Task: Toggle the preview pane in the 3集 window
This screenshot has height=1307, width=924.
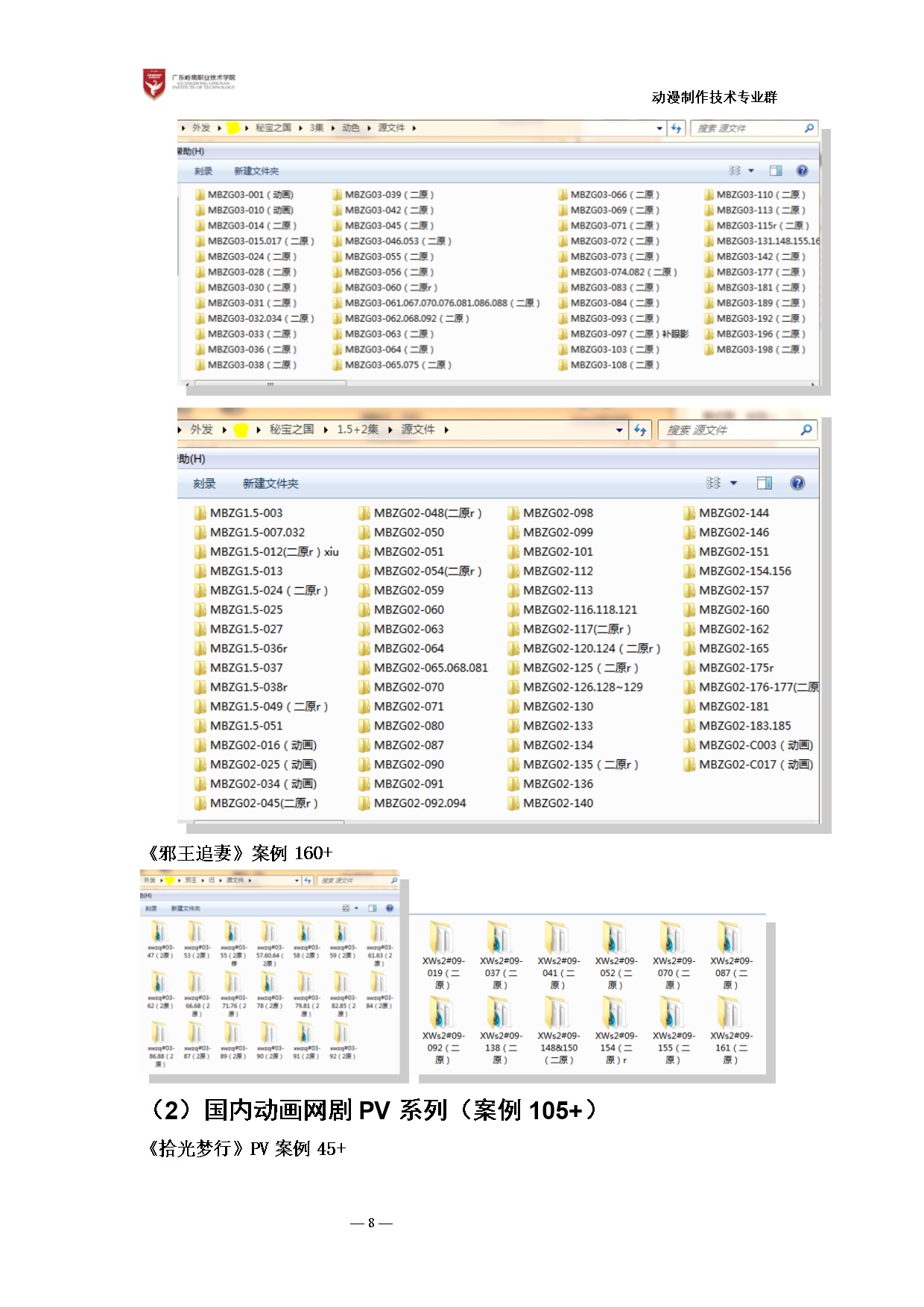Action: pos(775,171)
